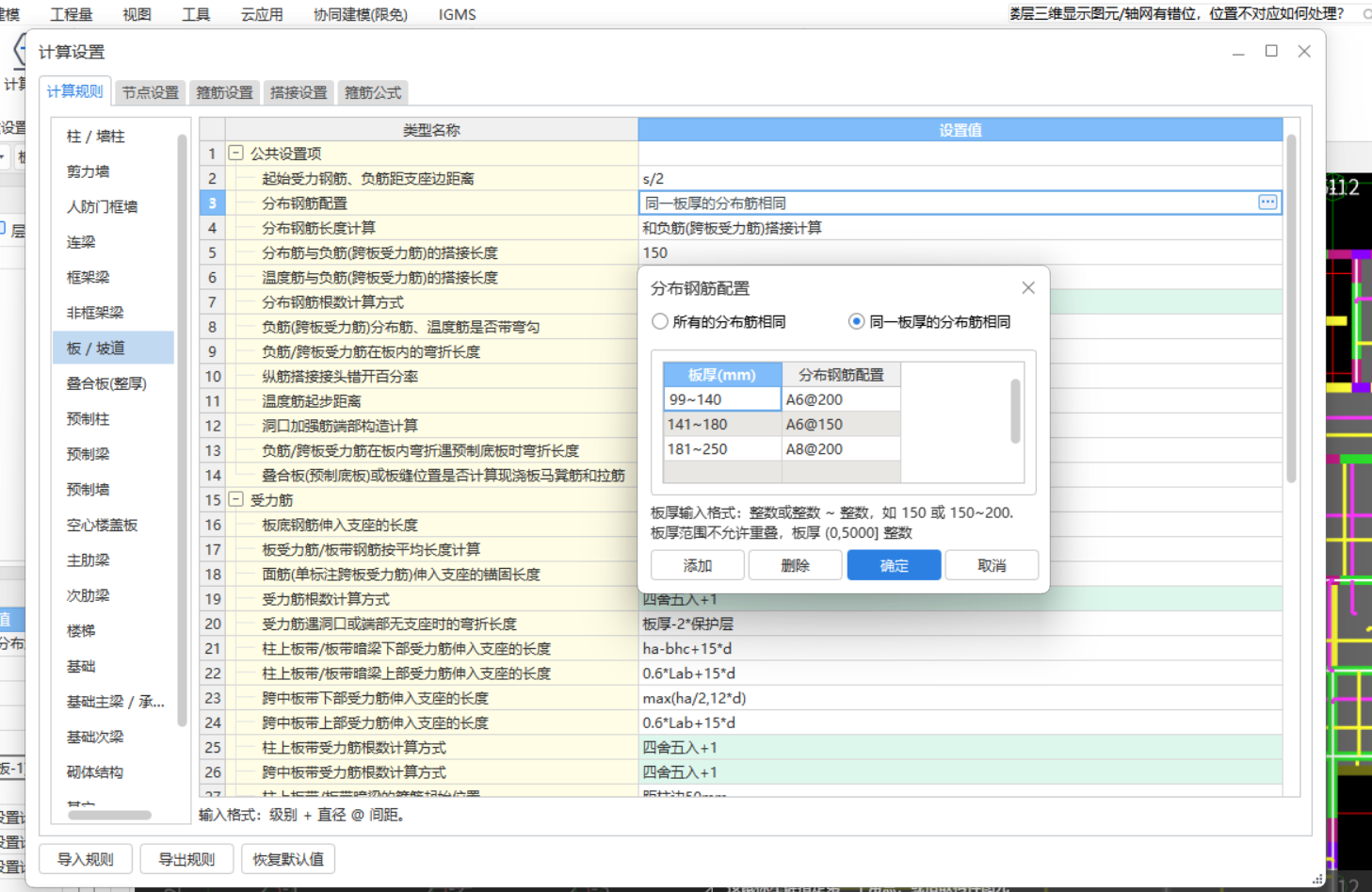Click 板厚-2*保护层 value cell
This screenshot has width=1372, height=892.
click(960, 624)
